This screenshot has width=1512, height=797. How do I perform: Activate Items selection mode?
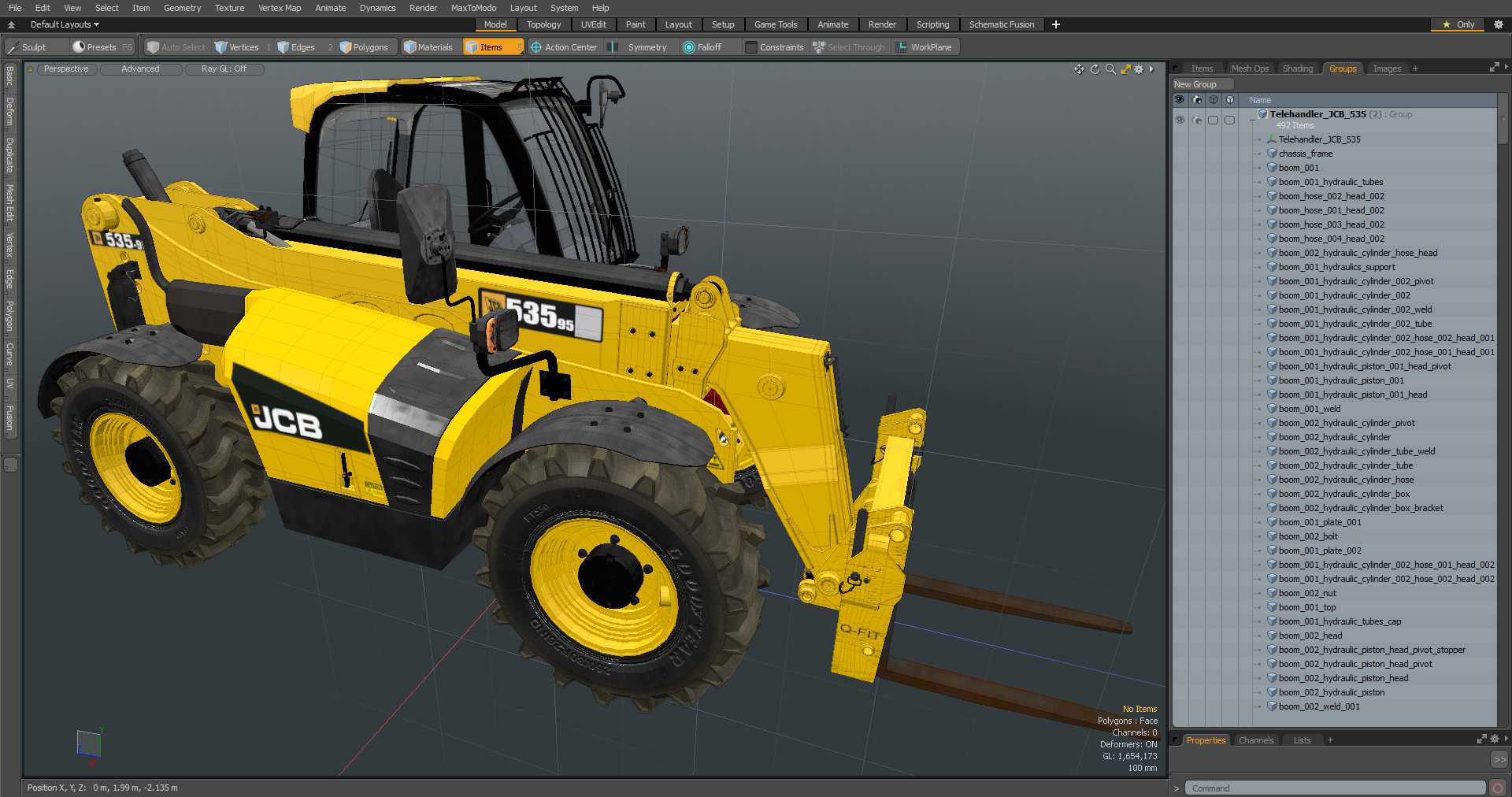tap(492, 47)
